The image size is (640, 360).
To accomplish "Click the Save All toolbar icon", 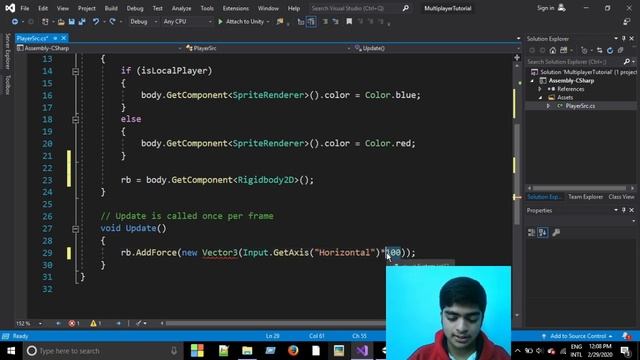I will coord(82,22).
